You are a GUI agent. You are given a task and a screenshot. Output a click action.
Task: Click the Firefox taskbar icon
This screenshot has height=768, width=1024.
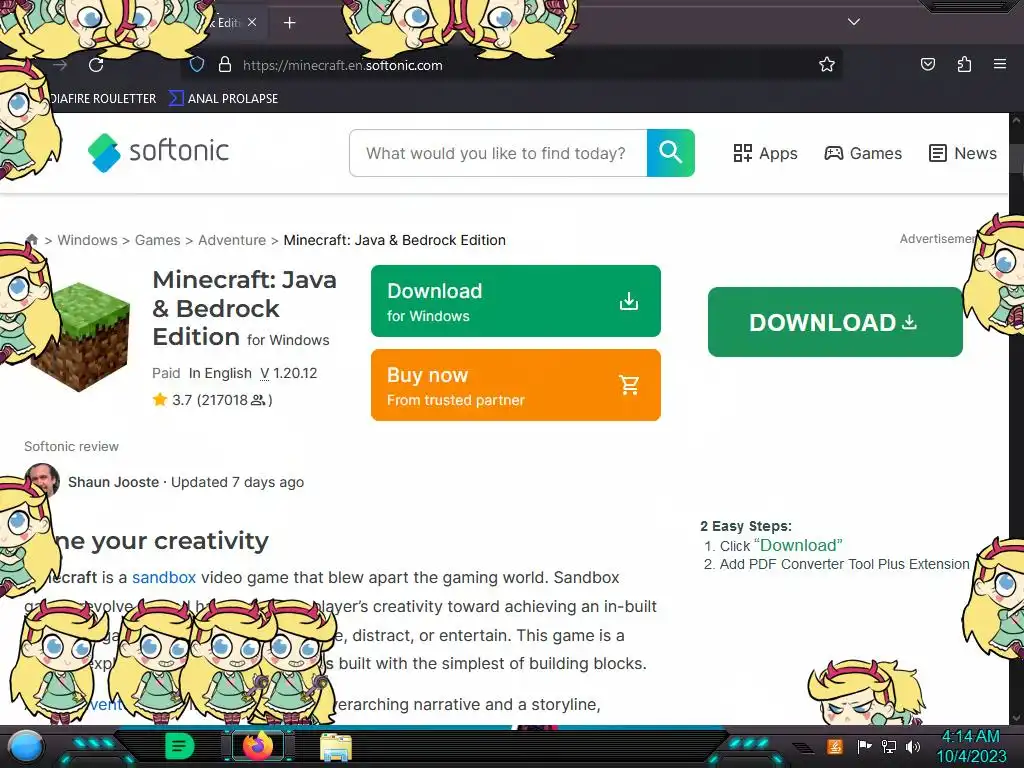point(258,746)
